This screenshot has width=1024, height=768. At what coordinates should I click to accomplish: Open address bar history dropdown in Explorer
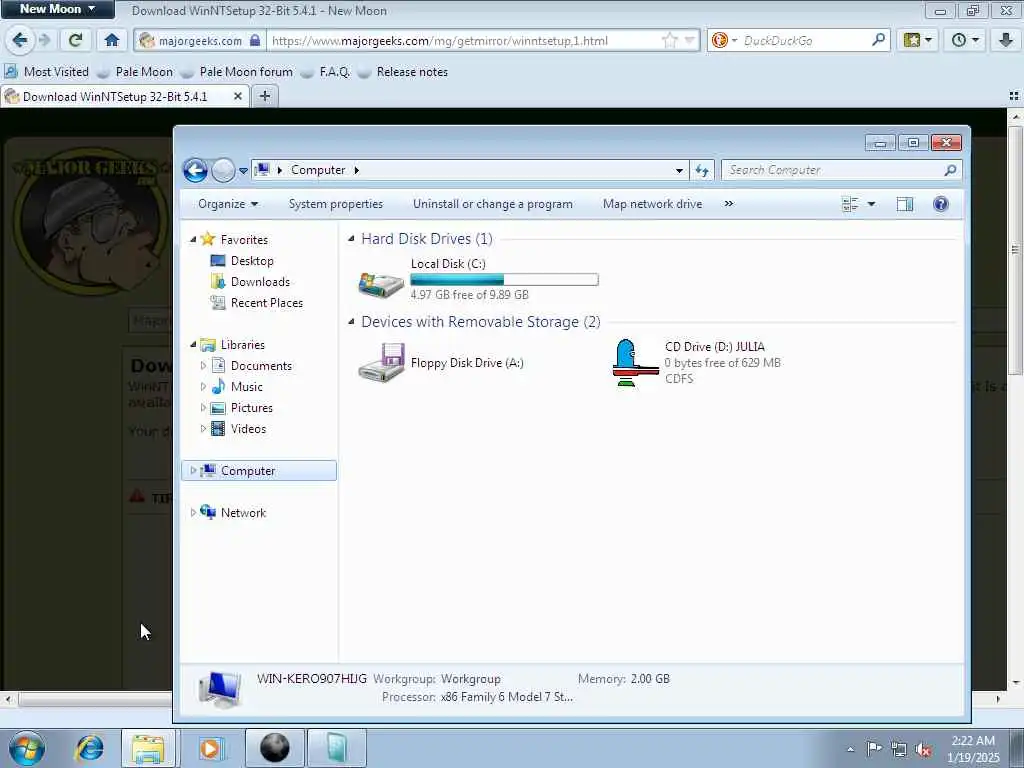pos(679,170)
